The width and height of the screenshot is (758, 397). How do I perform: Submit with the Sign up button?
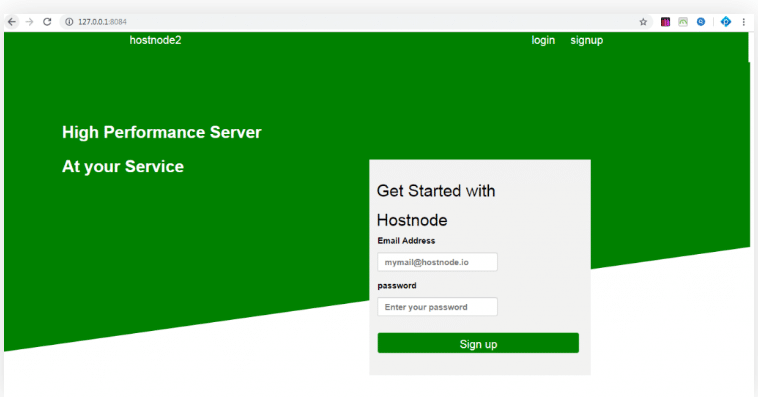478,343
